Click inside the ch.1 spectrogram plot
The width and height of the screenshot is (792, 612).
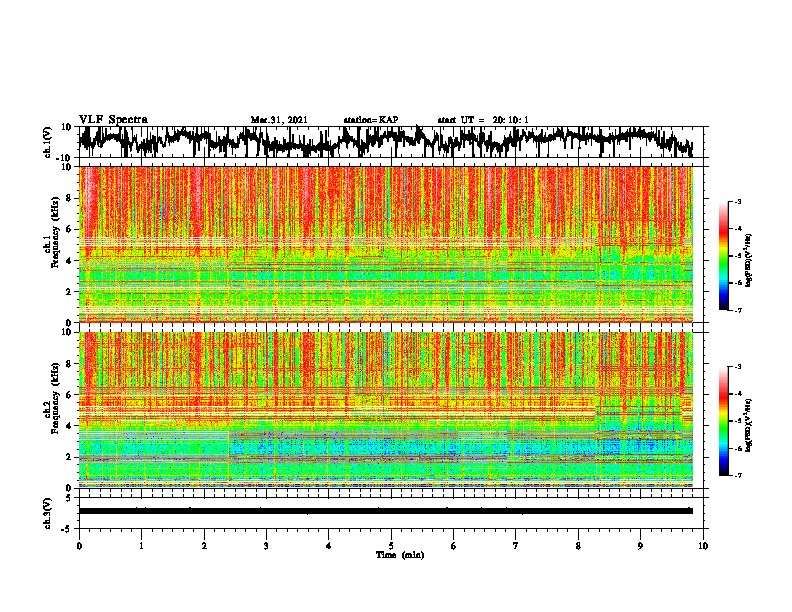click(385, 244)
